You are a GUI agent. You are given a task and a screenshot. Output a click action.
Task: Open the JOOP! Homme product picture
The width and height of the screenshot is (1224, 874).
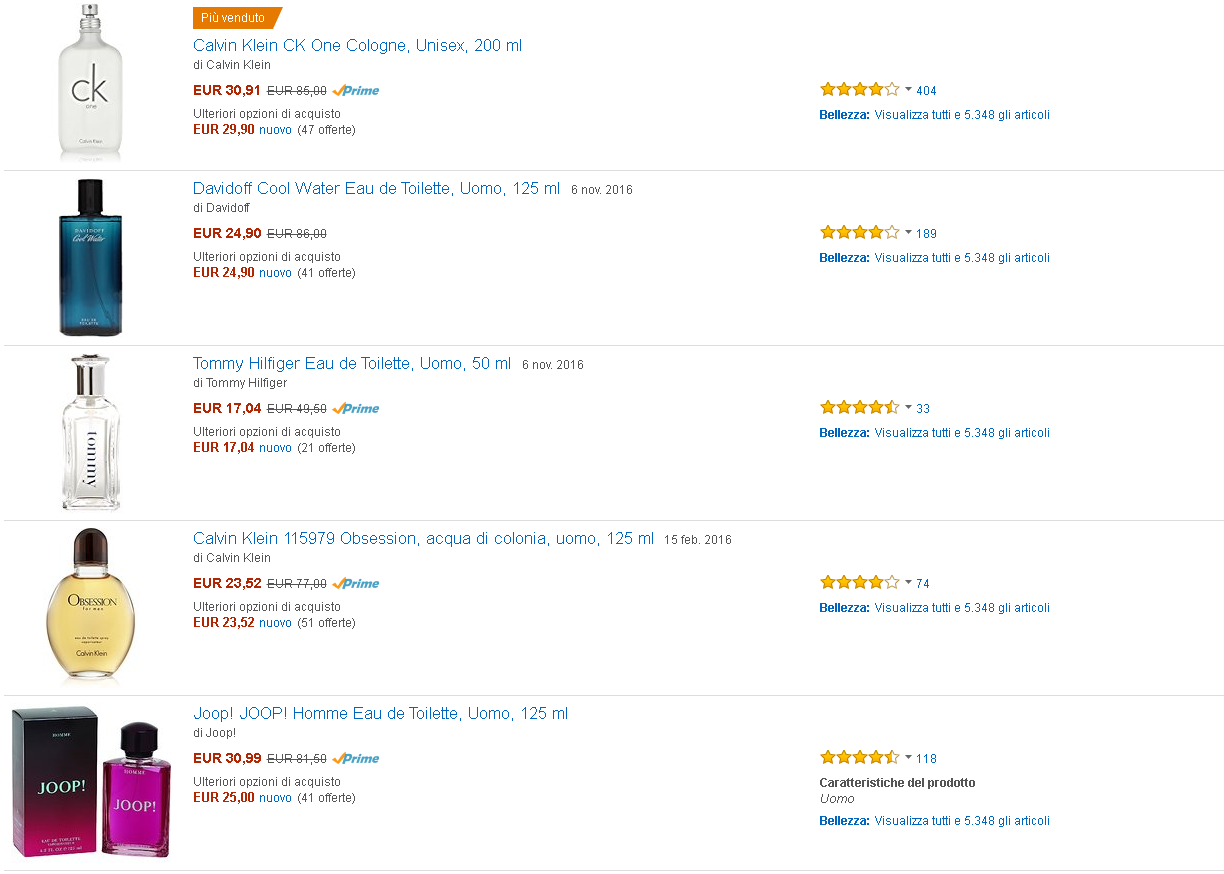click(90, 780)
